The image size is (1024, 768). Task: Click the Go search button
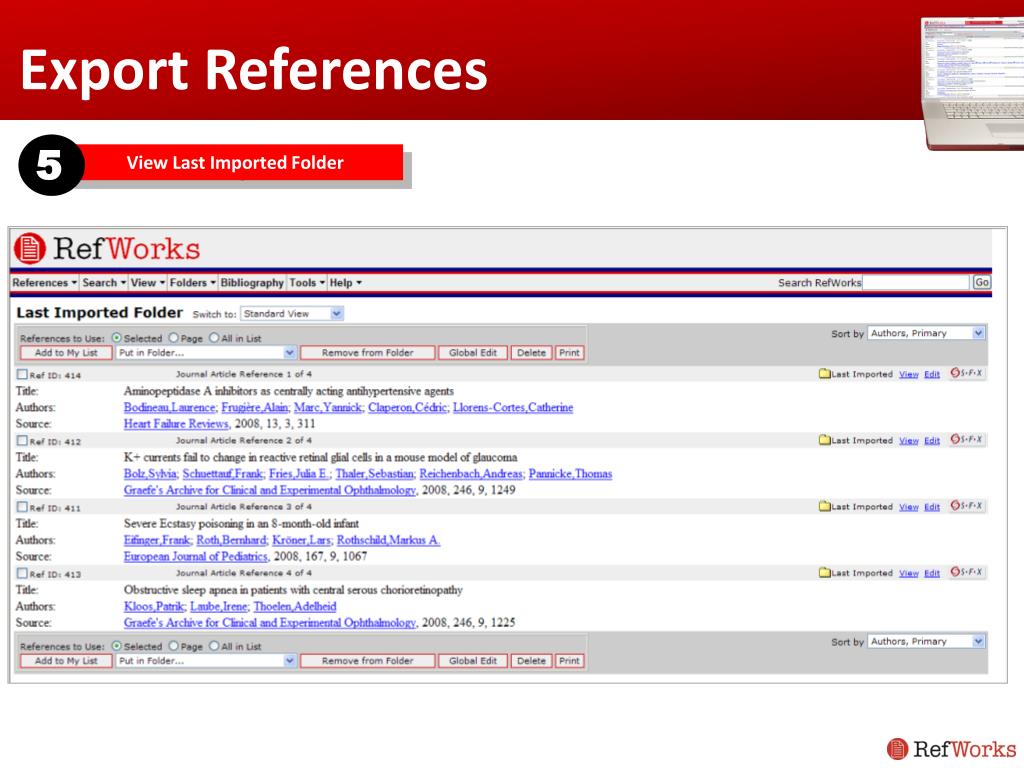coord(982,282)
